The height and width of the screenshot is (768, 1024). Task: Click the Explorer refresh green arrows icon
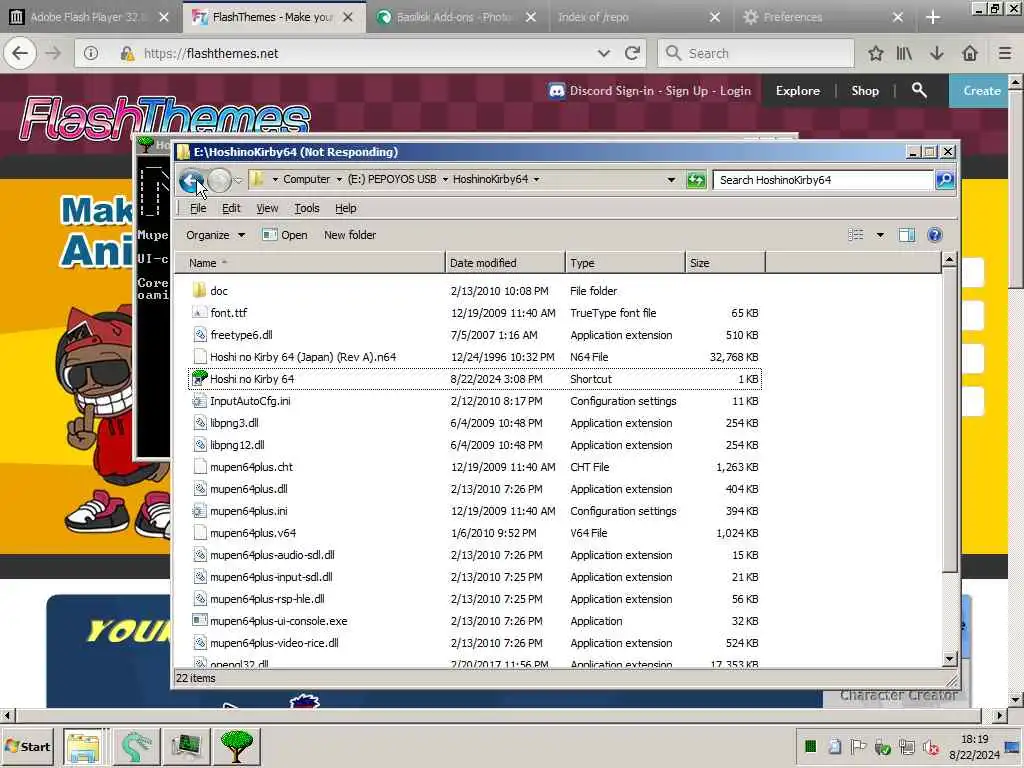(x=696, y=180)
